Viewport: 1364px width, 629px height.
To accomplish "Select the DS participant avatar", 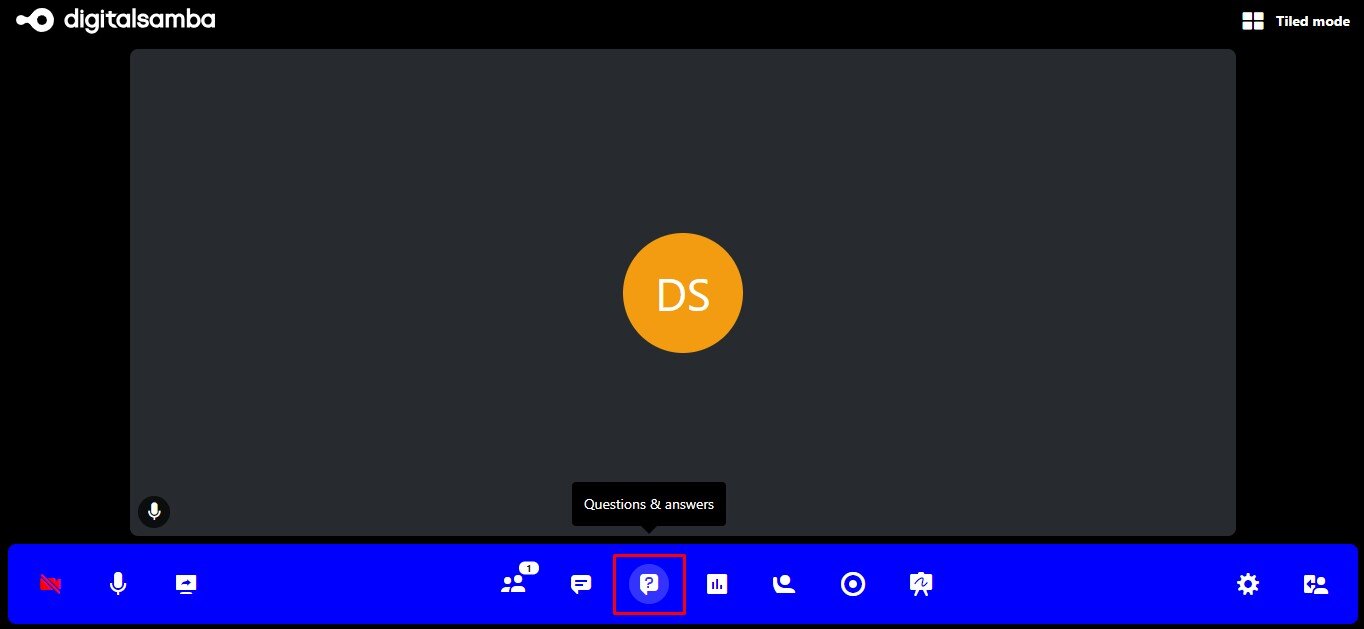I will (683, 292).
